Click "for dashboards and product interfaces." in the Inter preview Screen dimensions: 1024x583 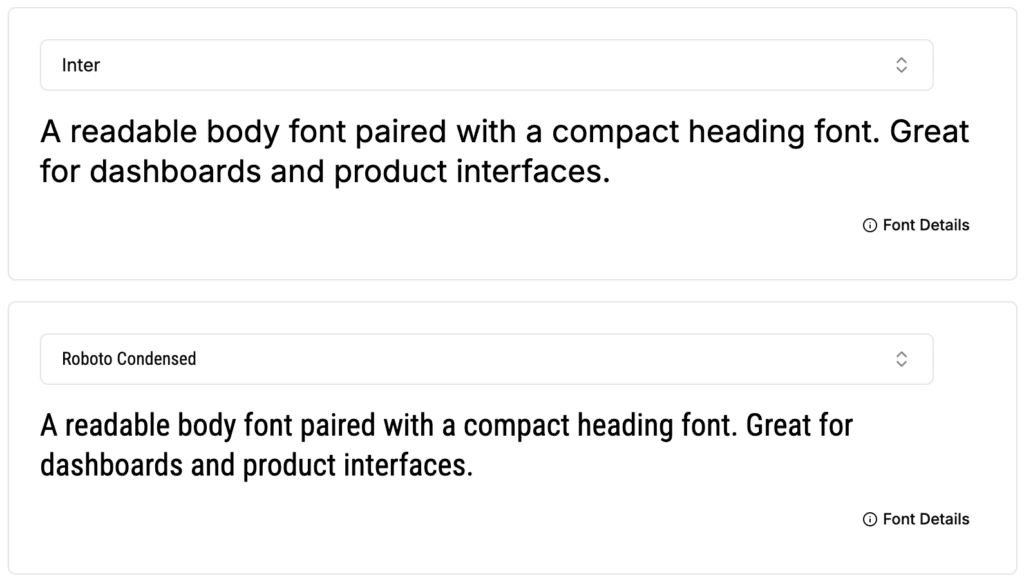pos(324,172)
